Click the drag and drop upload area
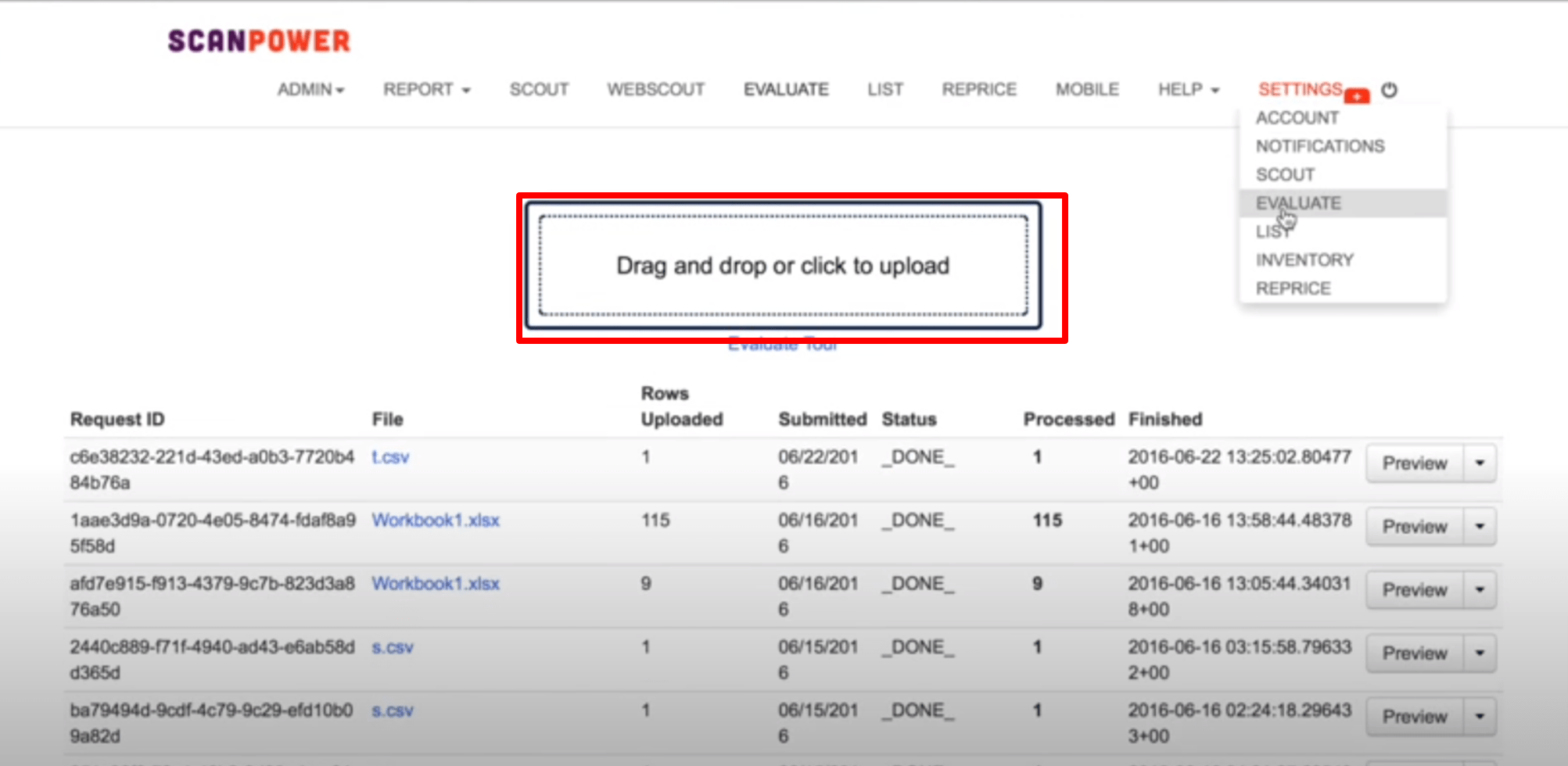Viewport: 1568px width, 766px height. [783, 266]
